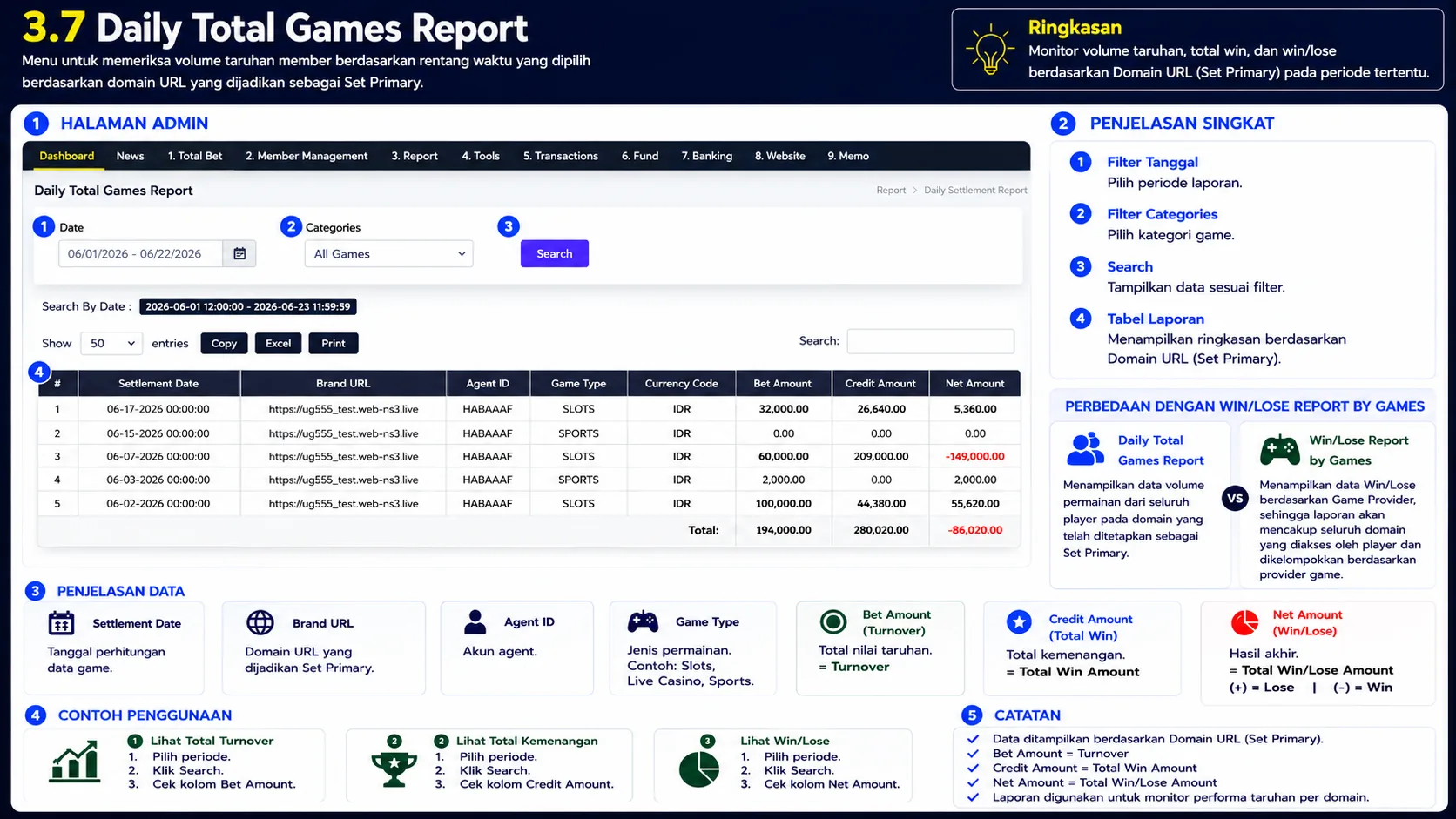Sort by the # column header
This screenshot has height=819, width=1456.
(x=57, y=383)
